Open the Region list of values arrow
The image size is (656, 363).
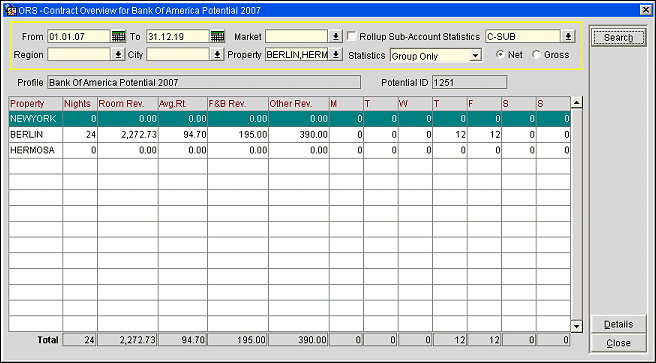[118, 54]
